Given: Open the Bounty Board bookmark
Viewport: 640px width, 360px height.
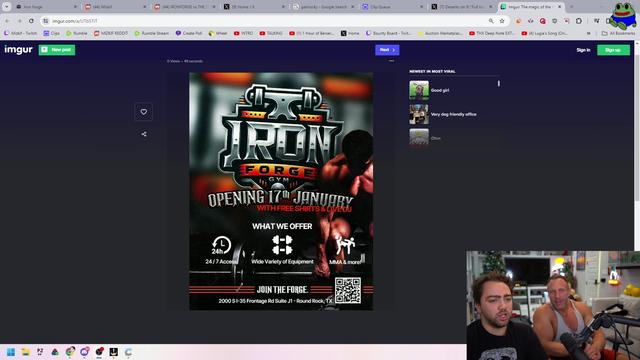Looking at the screenshot, I should click(x=389, y=33).
